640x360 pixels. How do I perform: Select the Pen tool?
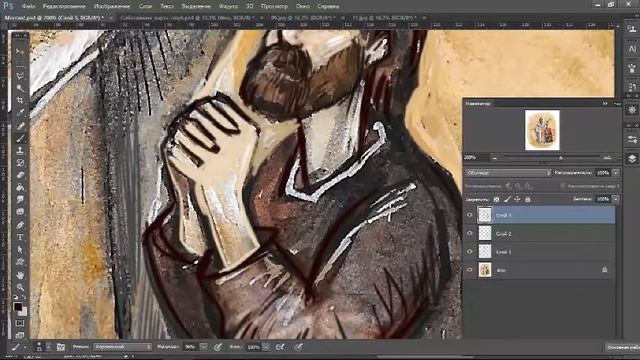tap(20, 225)
